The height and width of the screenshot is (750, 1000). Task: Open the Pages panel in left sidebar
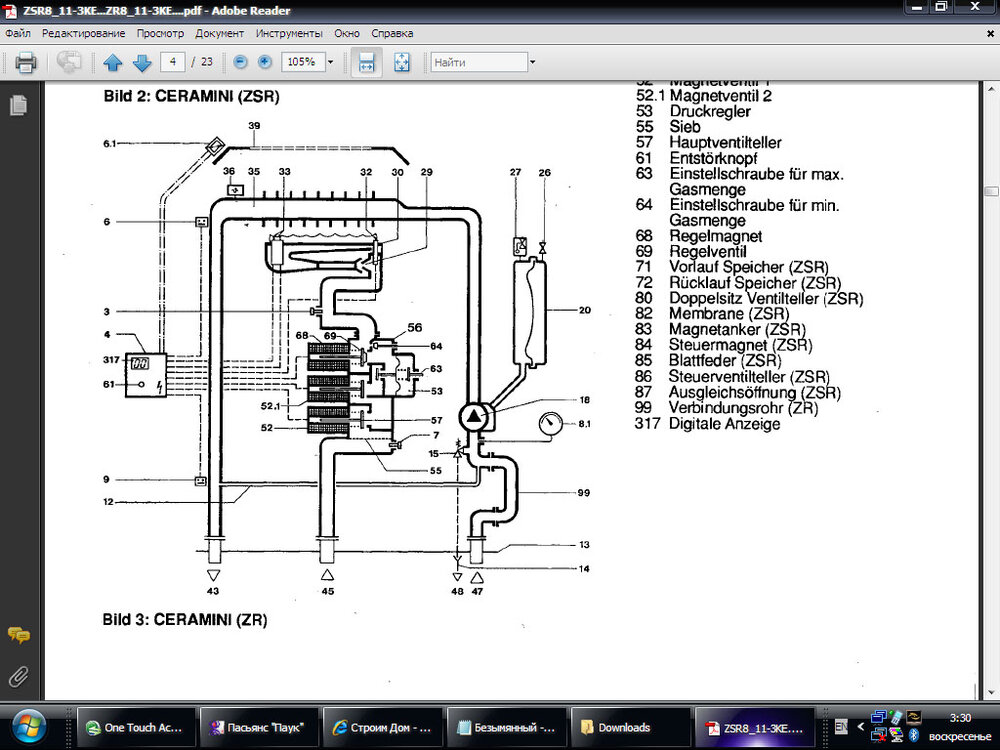[17, 105]
